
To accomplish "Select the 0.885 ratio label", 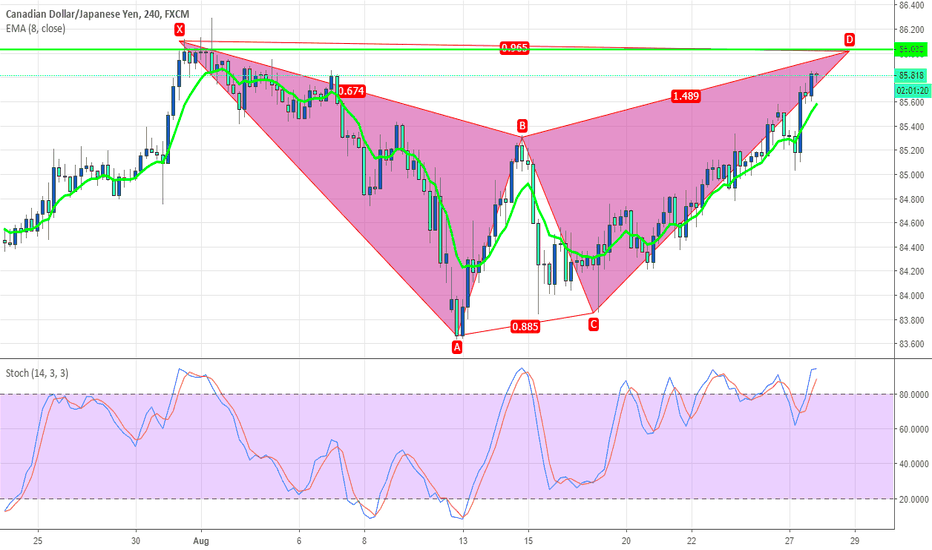I will pos(525,326).
